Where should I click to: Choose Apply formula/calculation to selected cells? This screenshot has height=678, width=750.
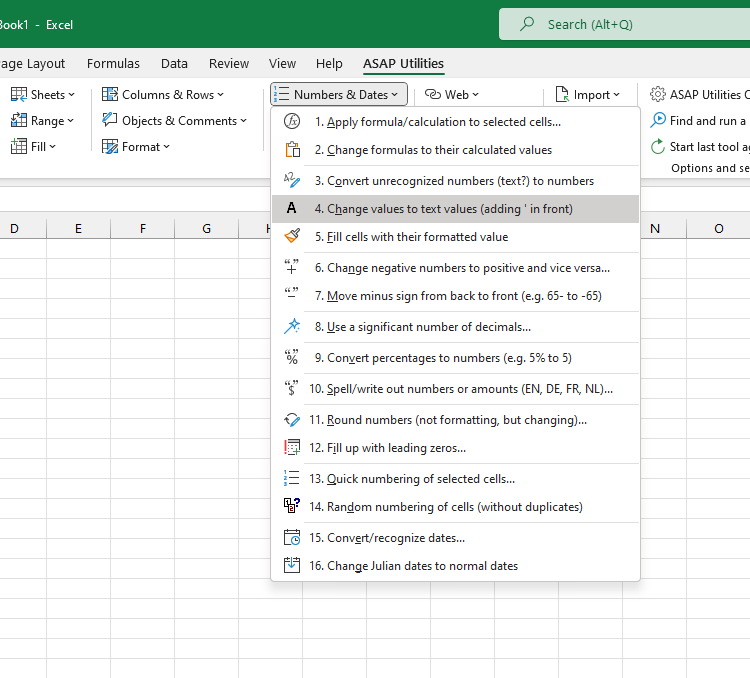(x=455, y=122)
